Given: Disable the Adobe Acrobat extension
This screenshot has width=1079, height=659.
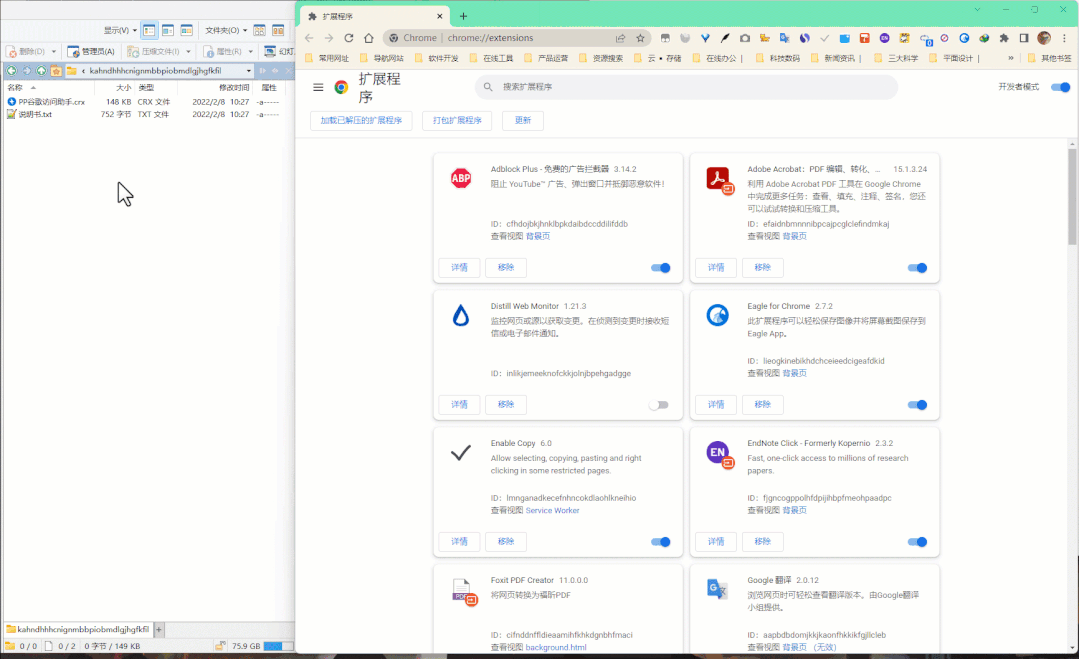Looking at the screenshot, I should coord(917,268).
